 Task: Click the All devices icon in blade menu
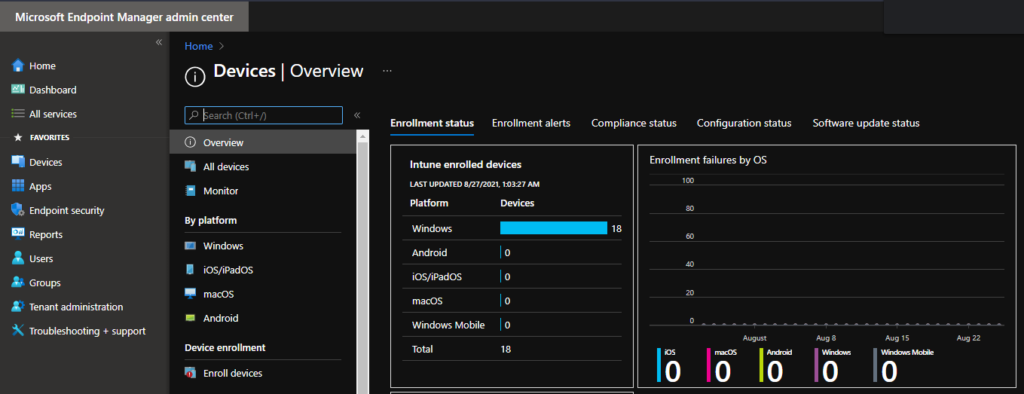coord(190,167)
